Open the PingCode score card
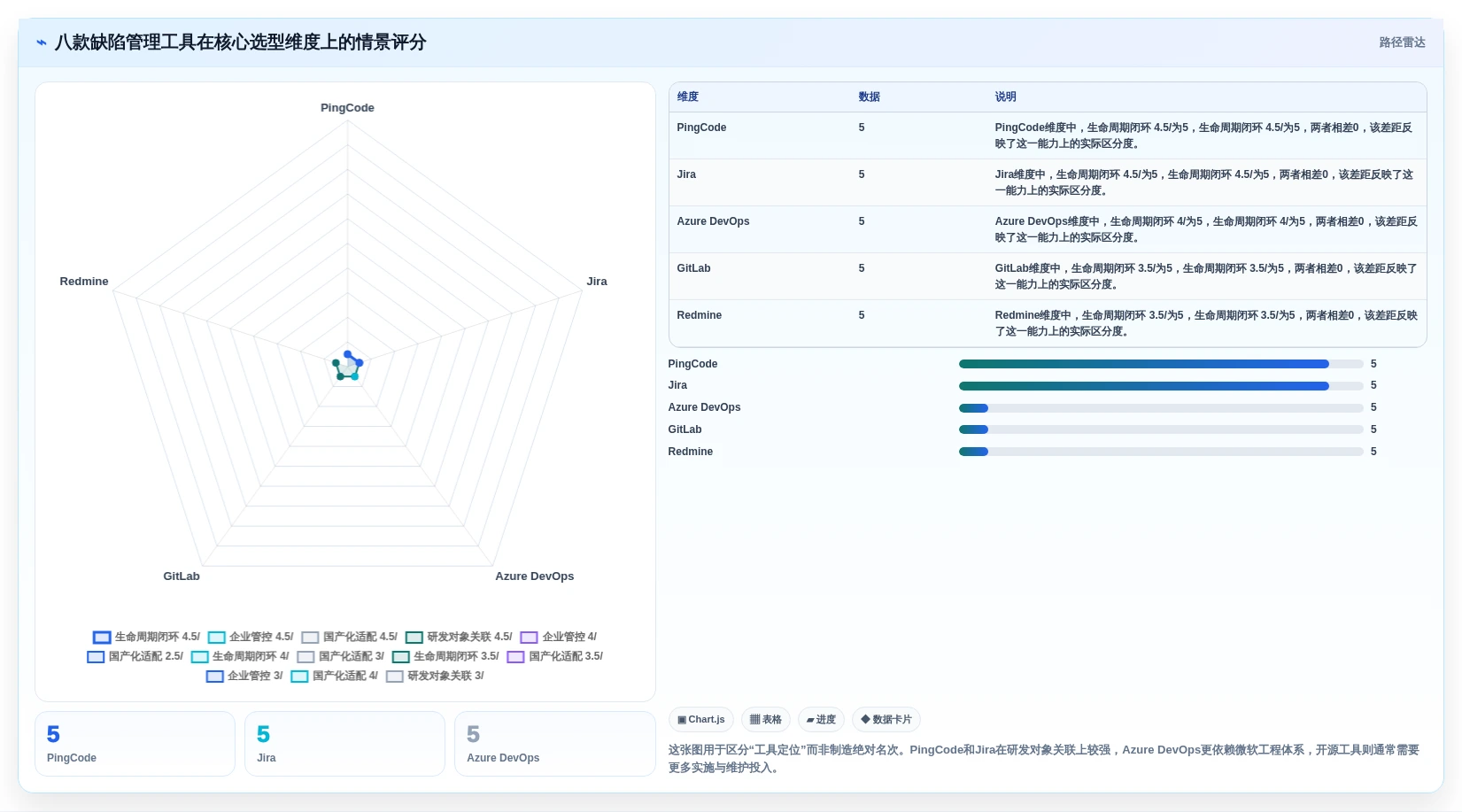The width and height of the screenshot is (1462, 812). pos(135,744)
